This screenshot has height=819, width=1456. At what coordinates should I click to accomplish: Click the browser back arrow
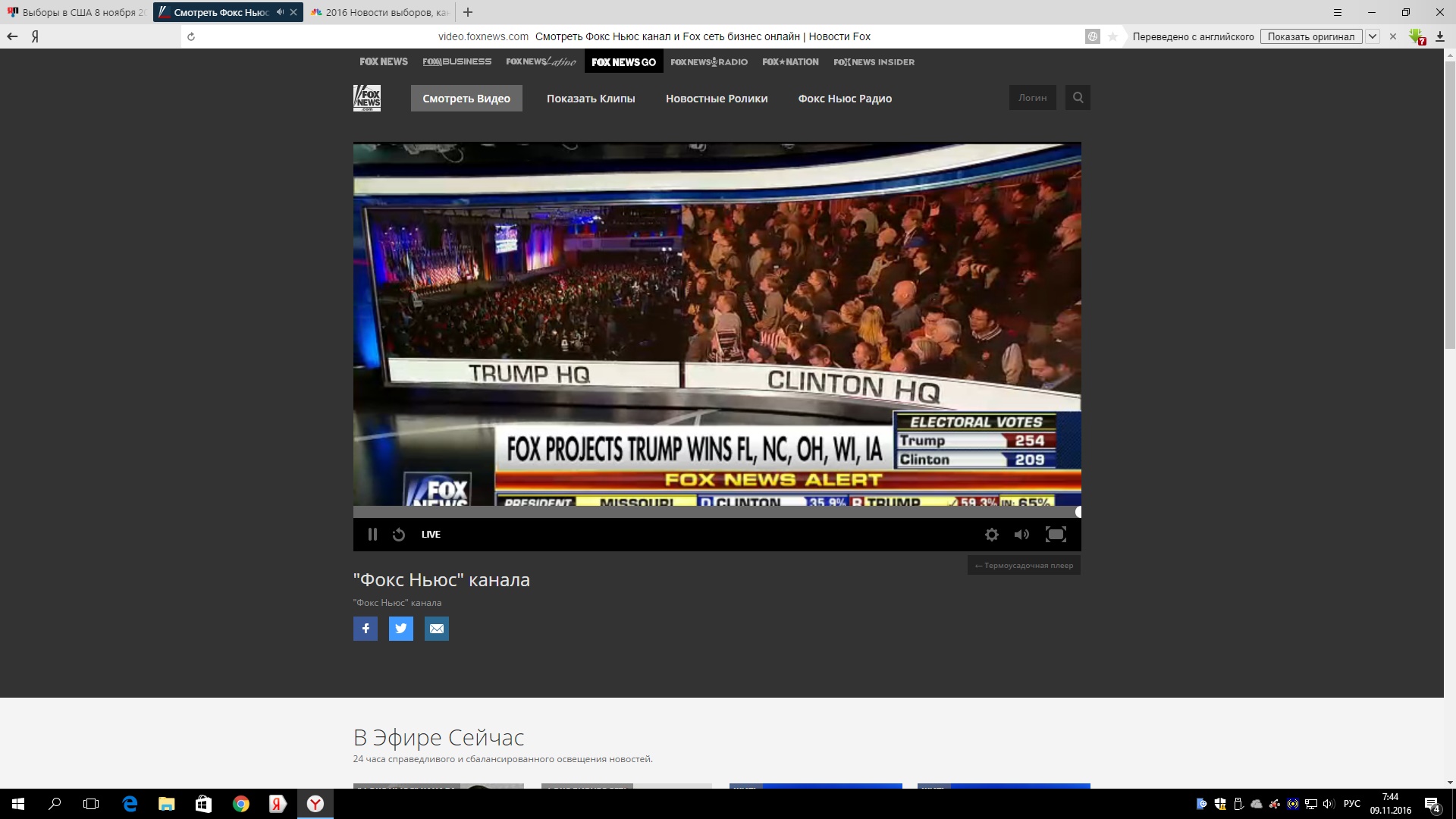coord(12,36)
